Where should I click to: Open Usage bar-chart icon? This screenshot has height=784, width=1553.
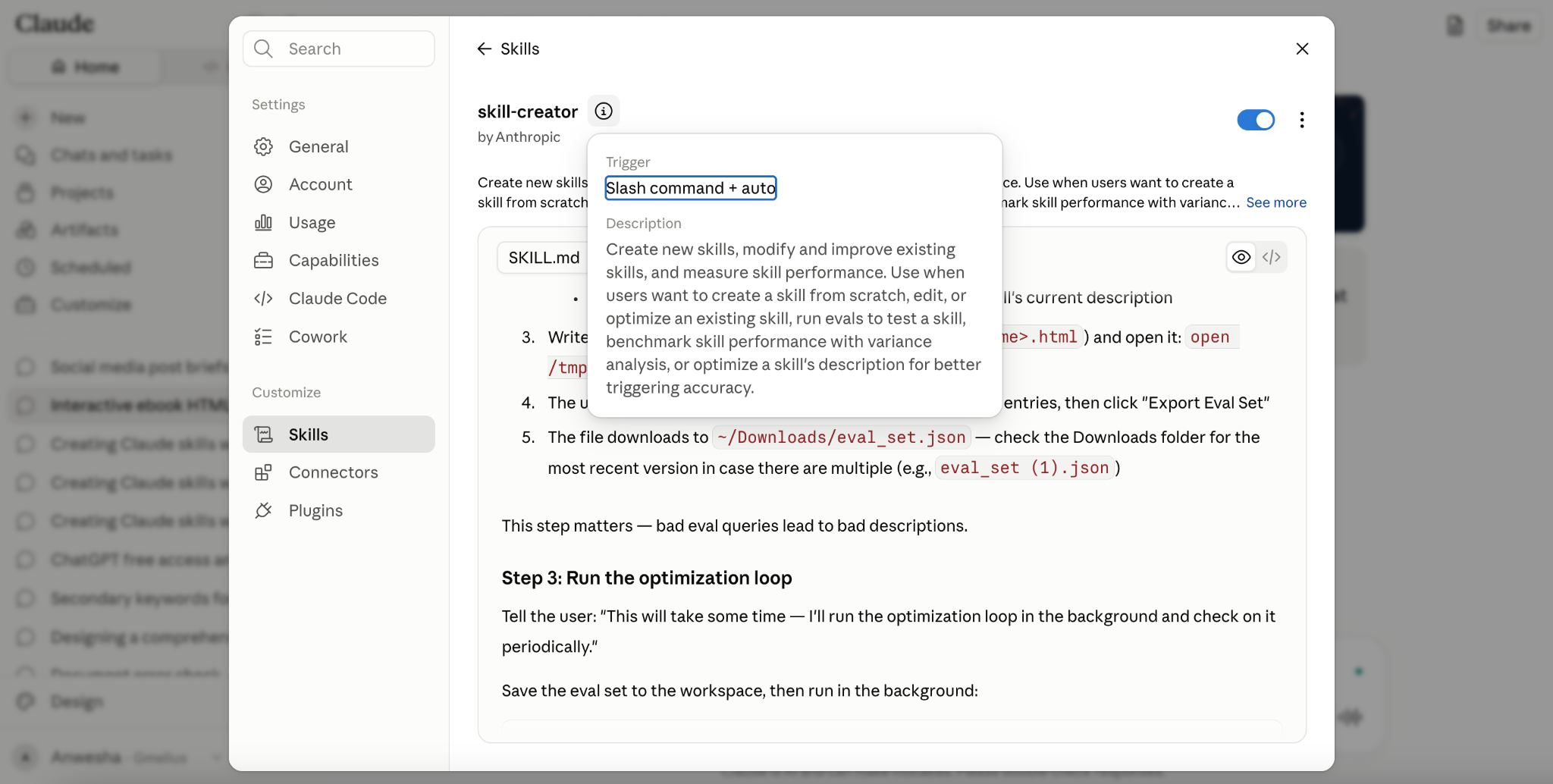click(263, 222)
